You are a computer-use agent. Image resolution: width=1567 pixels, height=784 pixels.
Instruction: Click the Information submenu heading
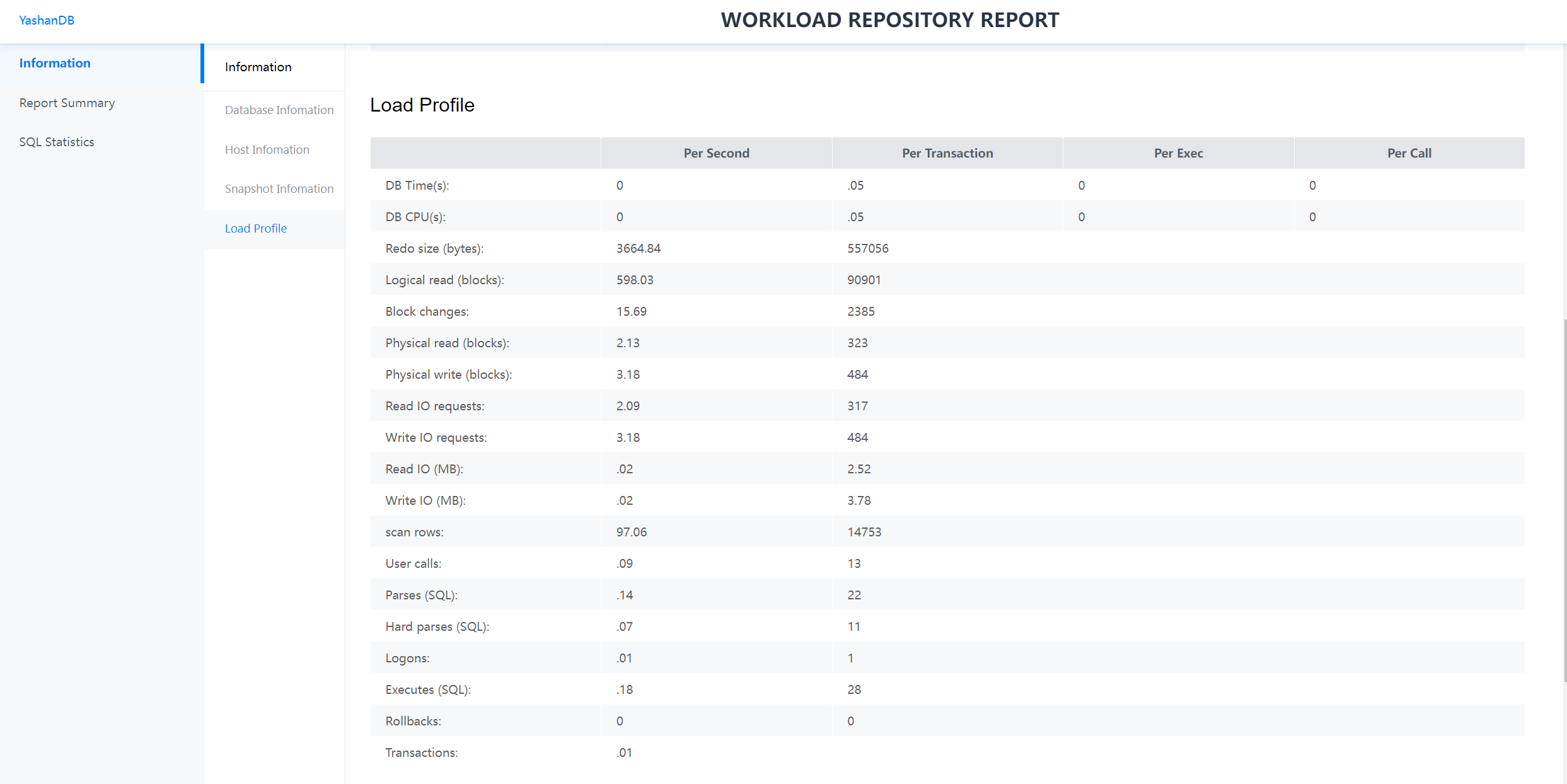point(258,67)
